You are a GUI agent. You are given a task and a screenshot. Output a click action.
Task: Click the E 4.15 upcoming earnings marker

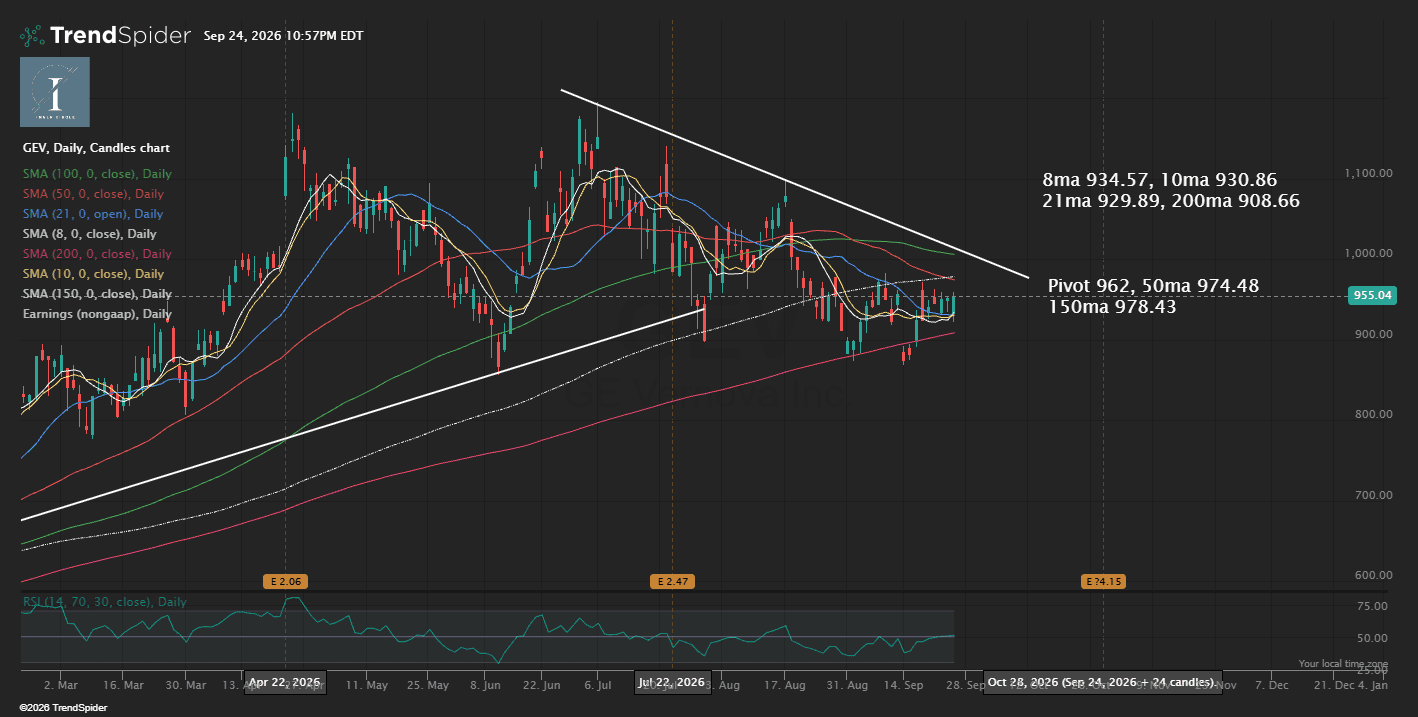(x=1103, y=581)
